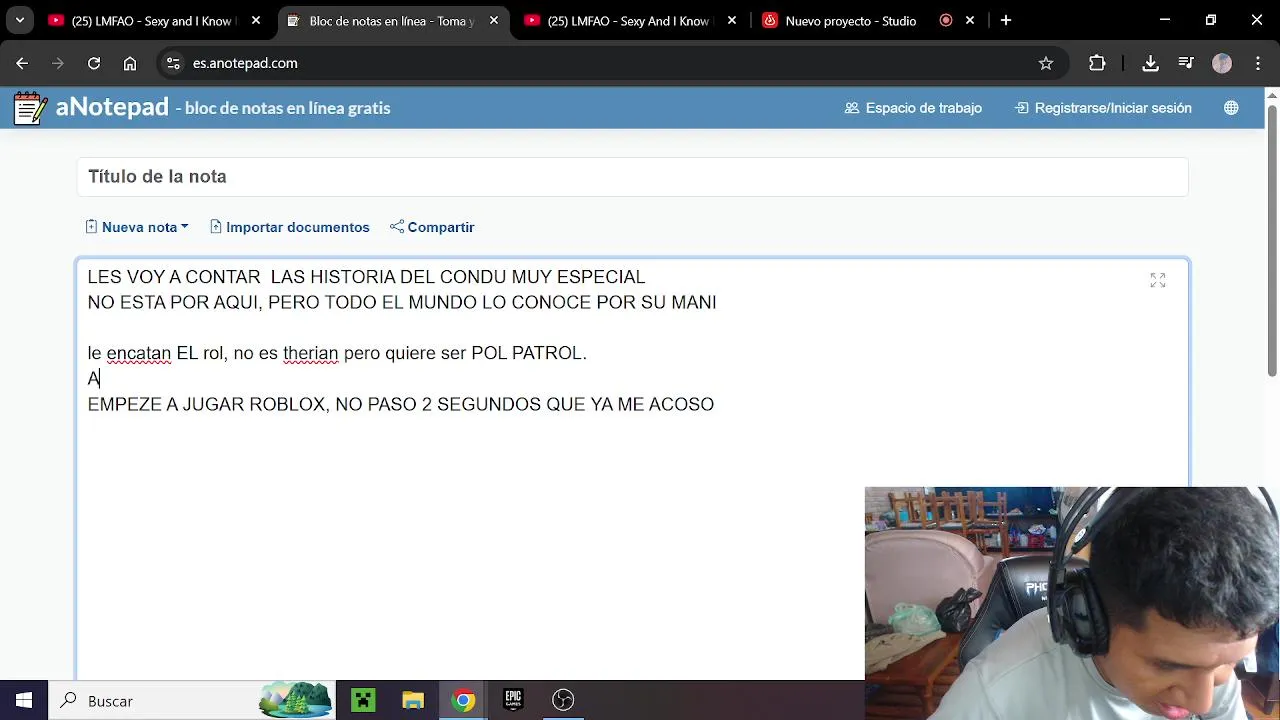The height and width of the screenshot is (720, 1280).
Task: View site information icon in address bar
Action: [x=173, y=63]
